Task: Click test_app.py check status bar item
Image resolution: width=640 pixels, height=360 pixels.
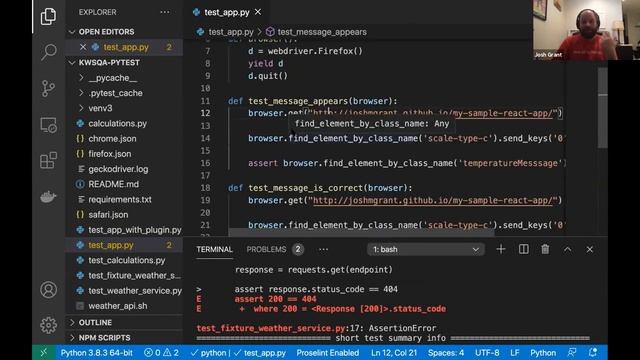Action: 260,353
